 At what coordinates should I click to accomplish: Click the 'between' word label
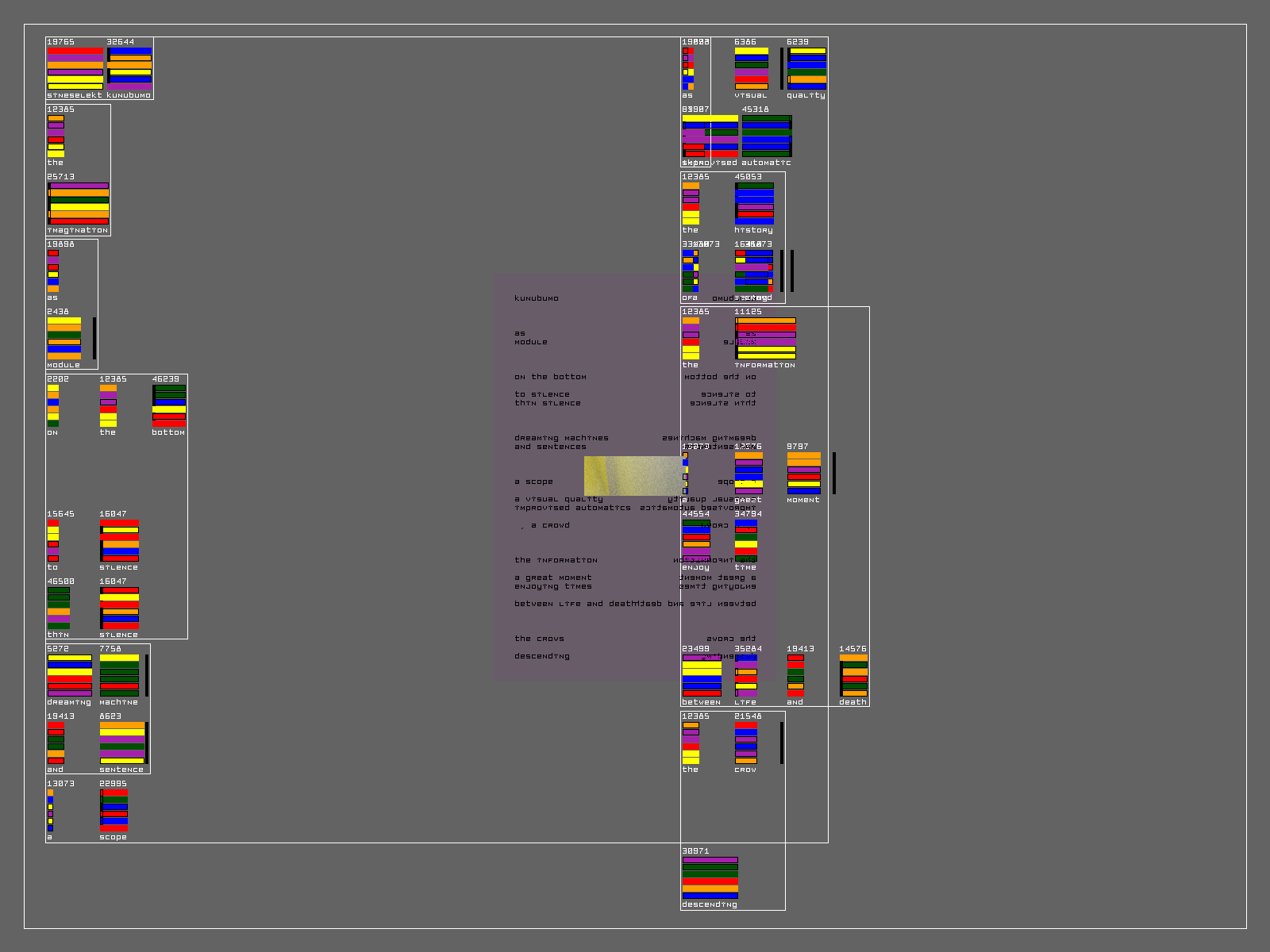pos(701,702)
